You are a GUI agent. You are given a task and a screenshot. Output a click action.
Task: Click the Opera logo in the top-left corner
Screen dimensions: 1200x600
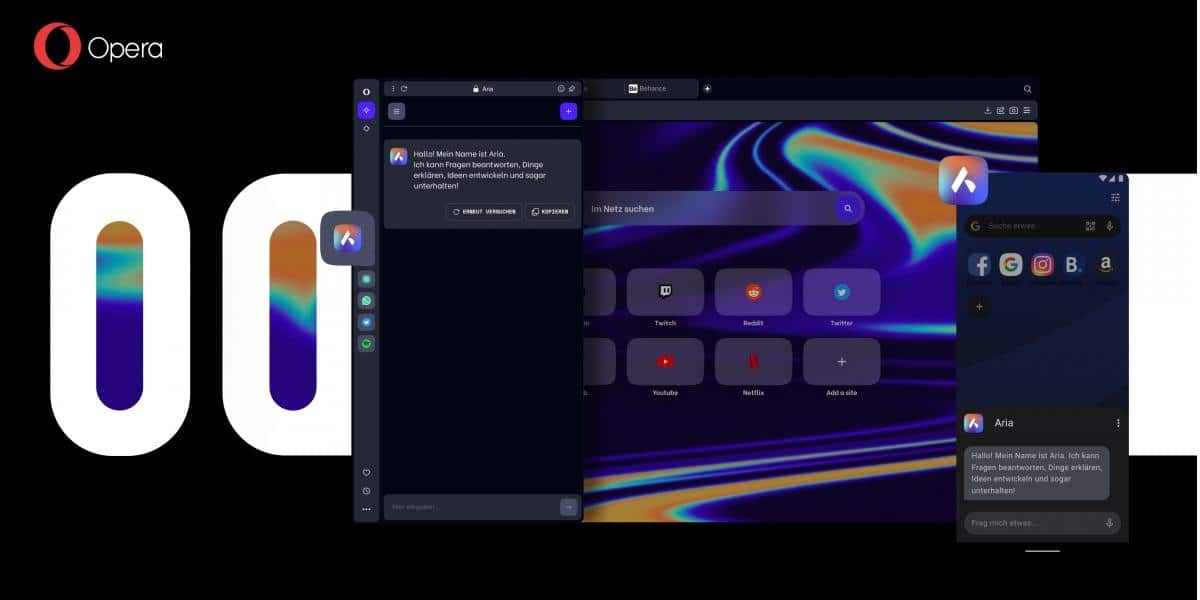[97, 47]
